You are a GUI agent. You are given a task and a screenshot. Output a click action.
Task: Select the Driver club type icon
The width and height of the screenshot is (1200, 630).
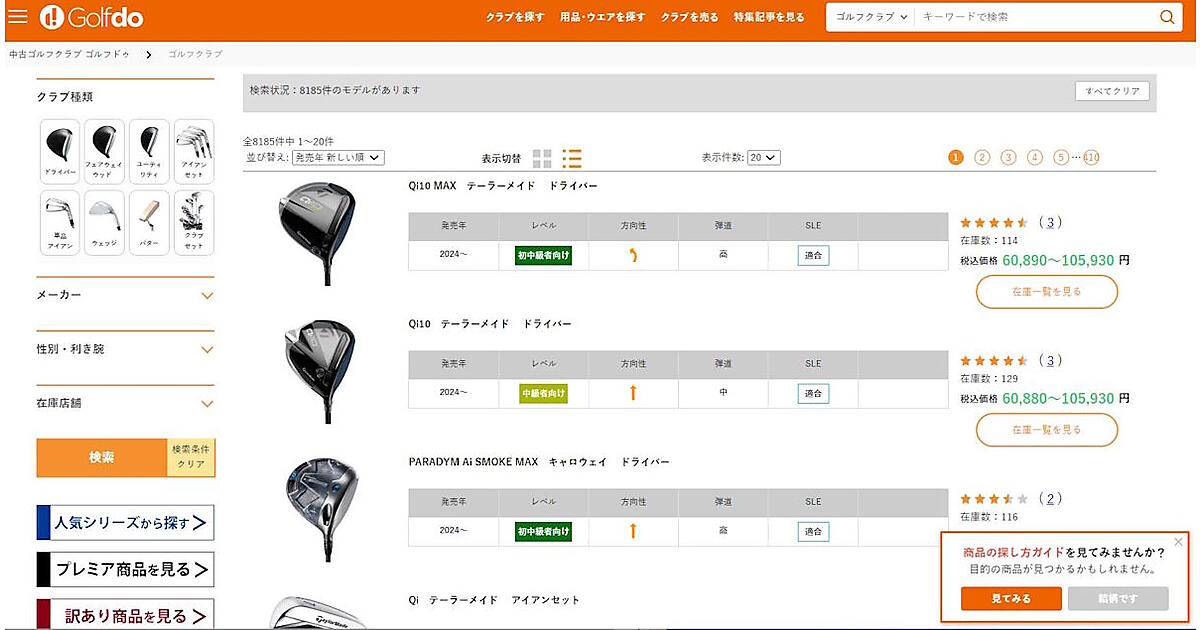pos(59,151)
